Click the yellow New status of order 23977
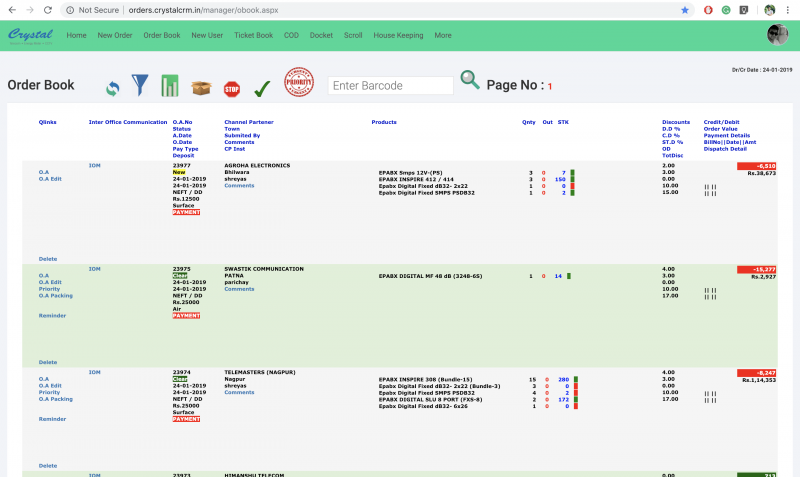Screen dimensions: 800x477 point(179,172)
